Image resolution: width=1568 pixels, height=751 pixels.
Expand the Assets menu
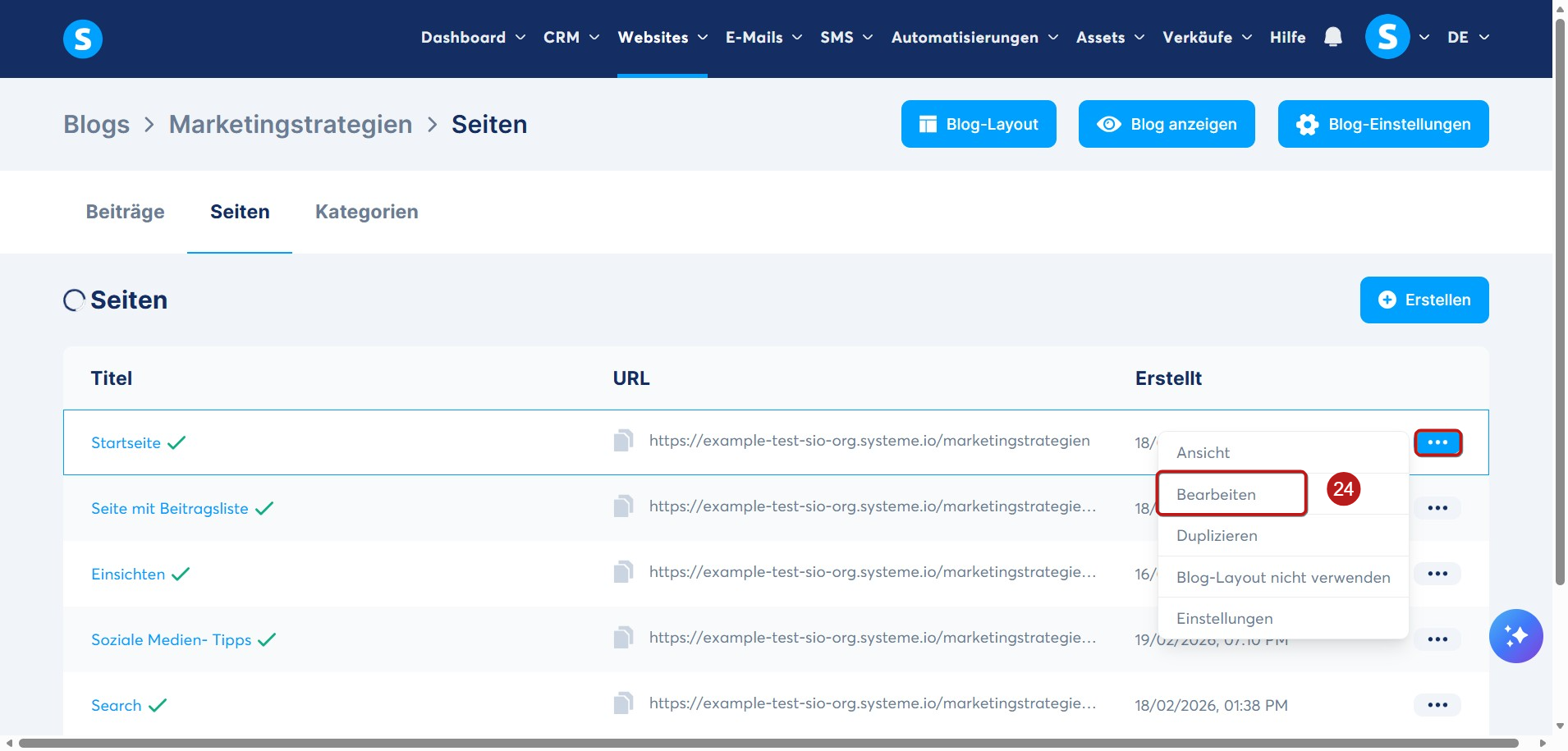click(x=1110, y=37)
